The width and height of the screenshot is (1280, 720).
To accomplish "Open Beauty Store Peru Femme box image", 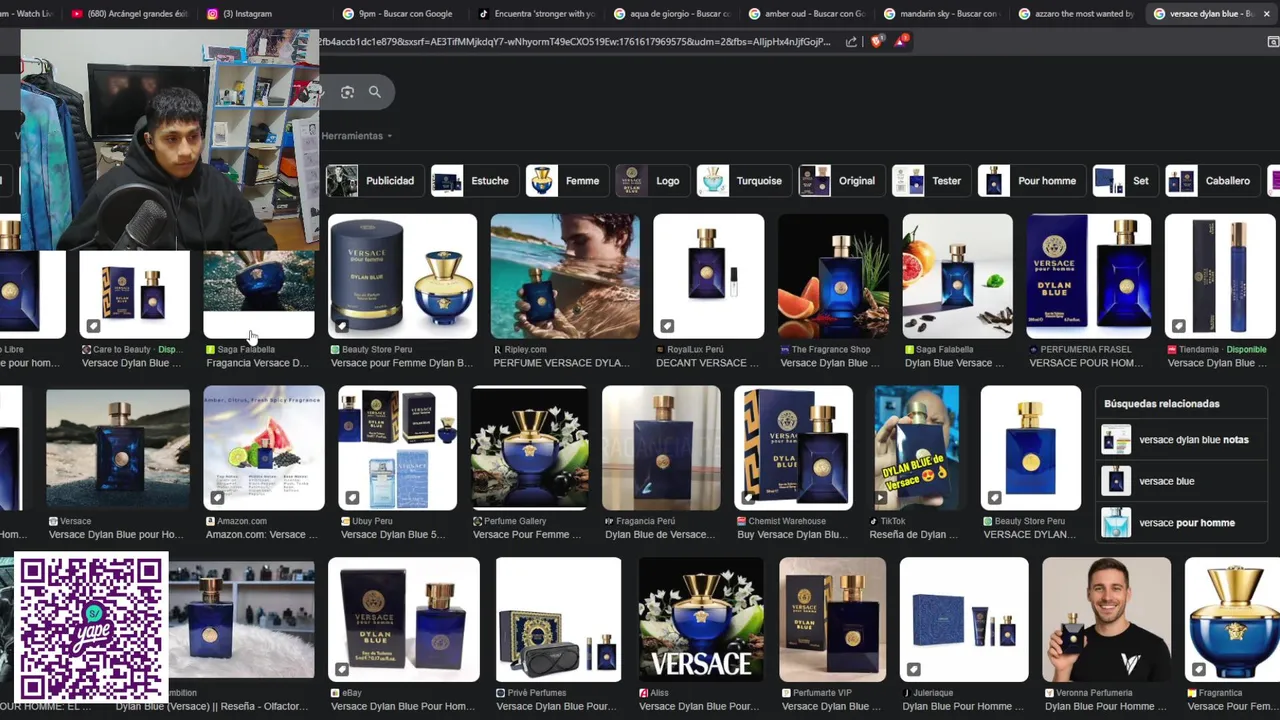I will [403, 276].
